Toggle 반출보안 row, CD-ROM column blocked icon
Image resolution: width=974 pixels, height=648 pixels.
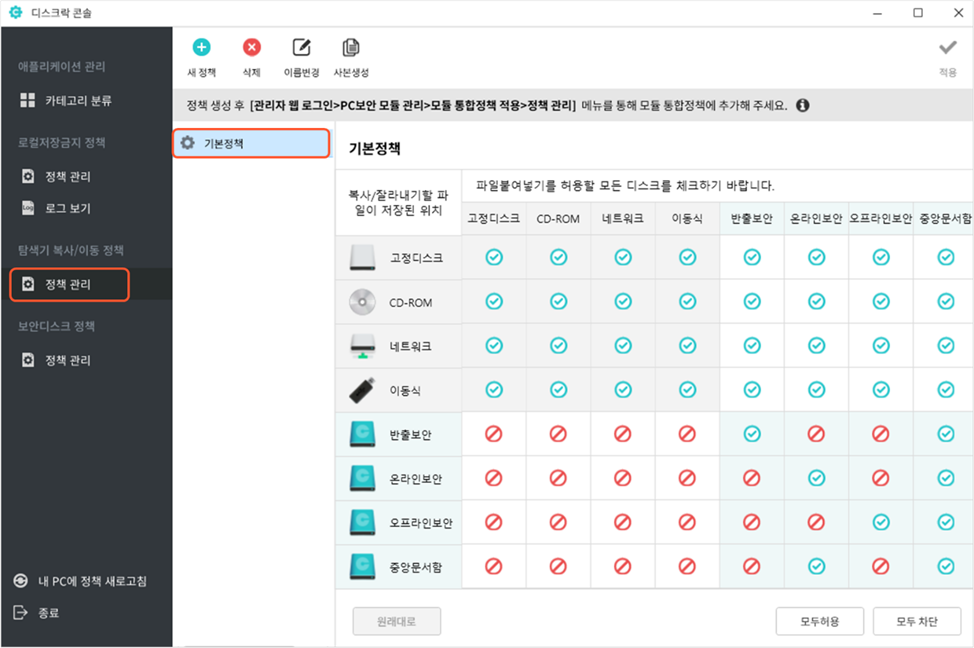[558, 434]
